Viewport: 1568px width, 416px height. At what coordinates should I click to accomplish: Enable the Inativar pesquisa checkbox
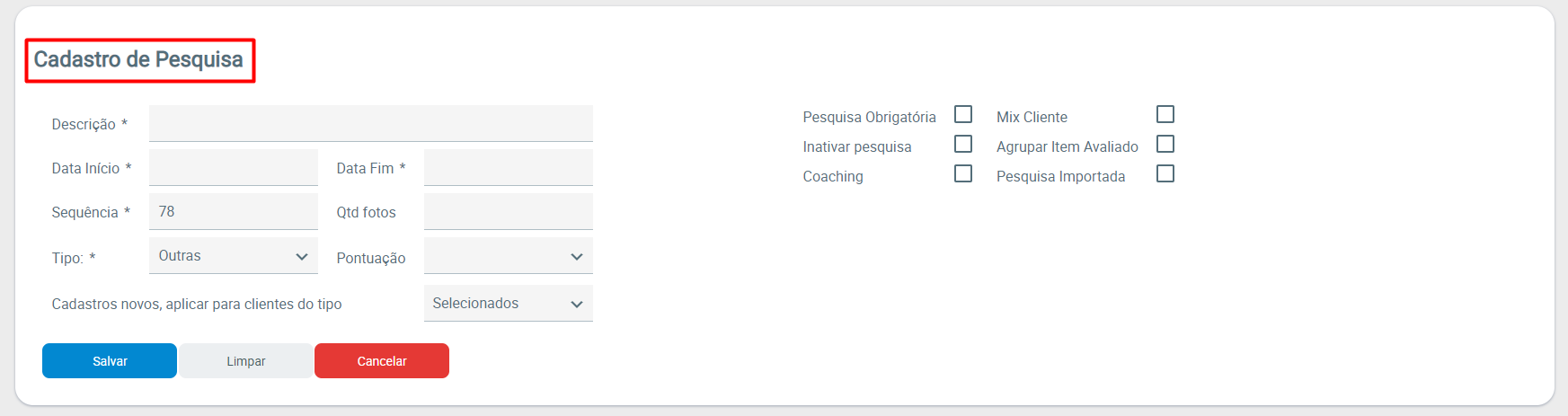963,144
